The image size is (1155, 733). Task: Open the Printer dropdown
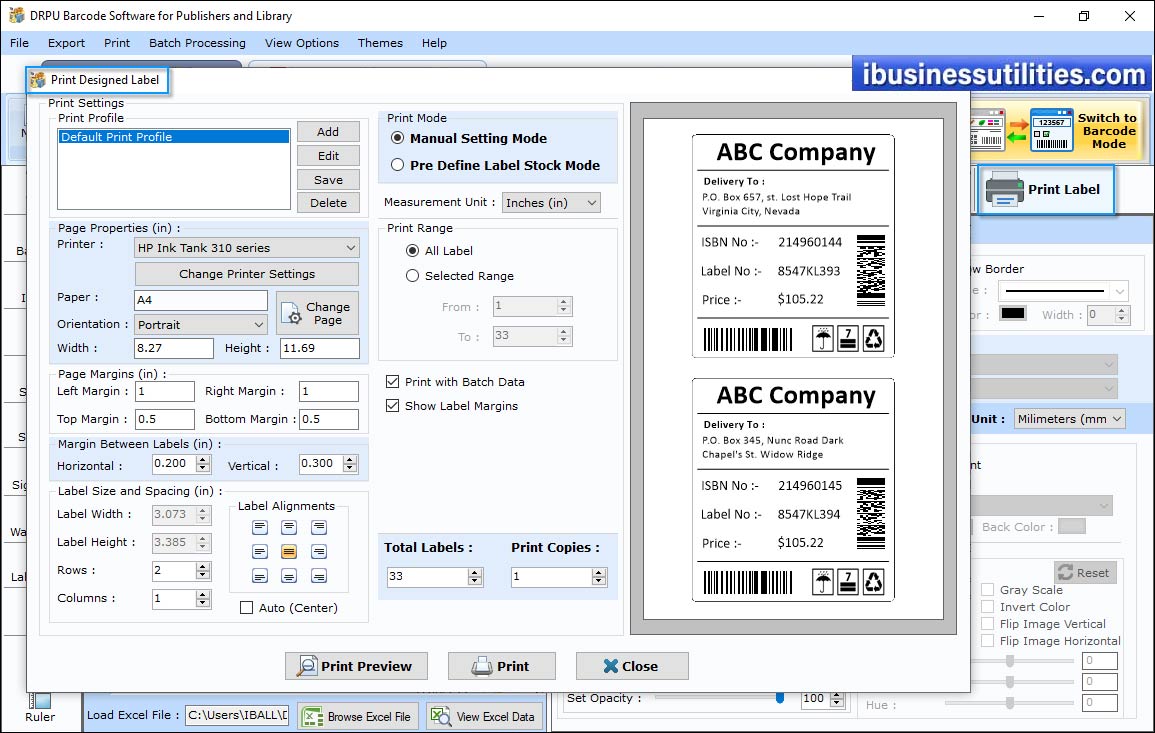pyautogui.click(x=247, y=248)
